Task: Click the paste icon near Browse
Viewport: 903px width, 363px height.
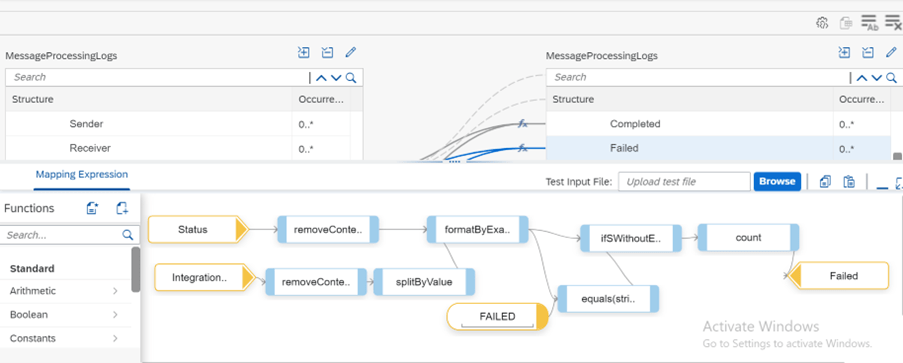Action: (x=849, y=182)
